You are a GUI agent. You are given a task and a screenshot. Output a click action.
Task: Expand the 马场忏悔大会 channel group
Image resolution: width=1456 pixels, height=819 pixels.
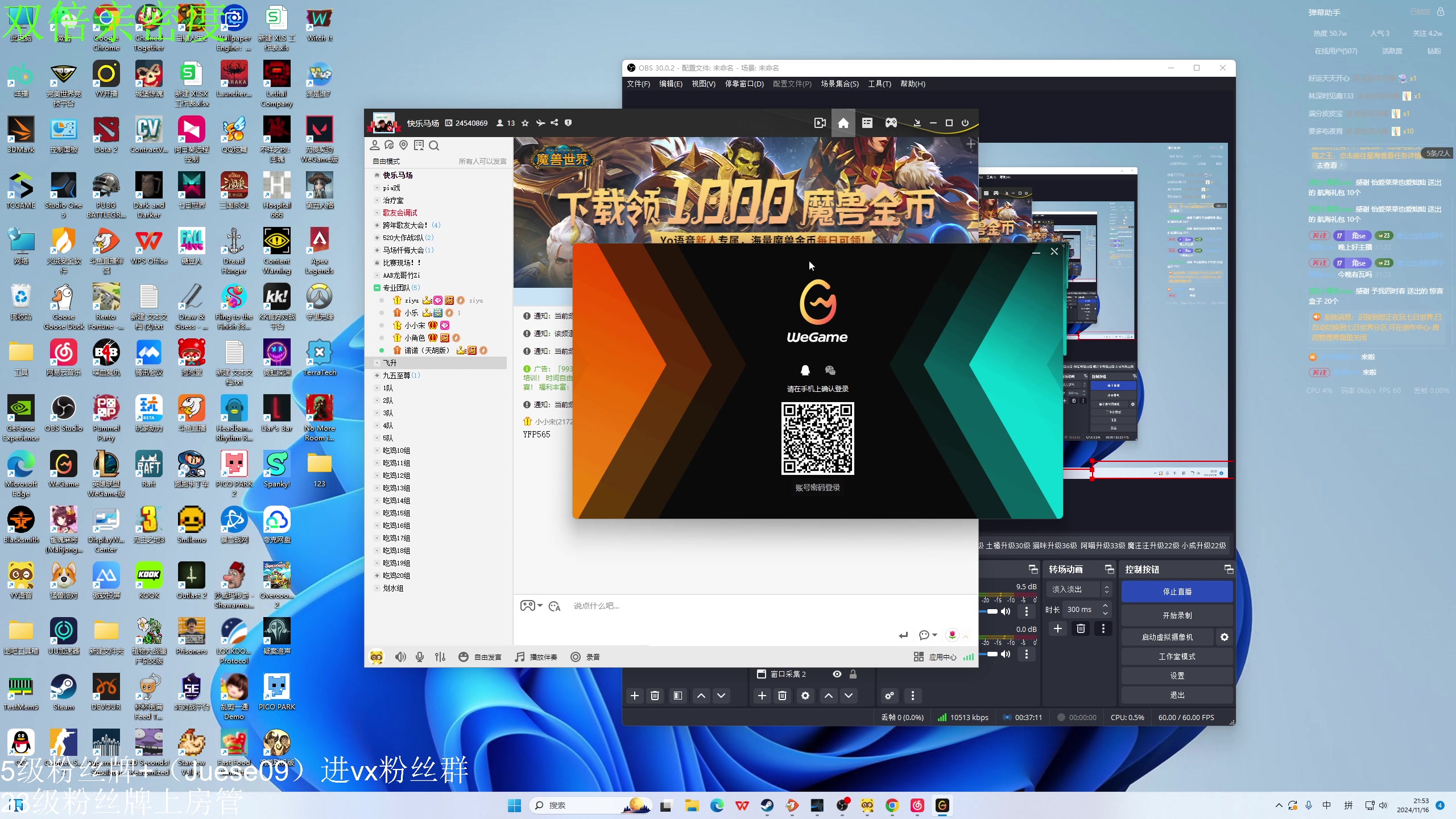point(377,250)
